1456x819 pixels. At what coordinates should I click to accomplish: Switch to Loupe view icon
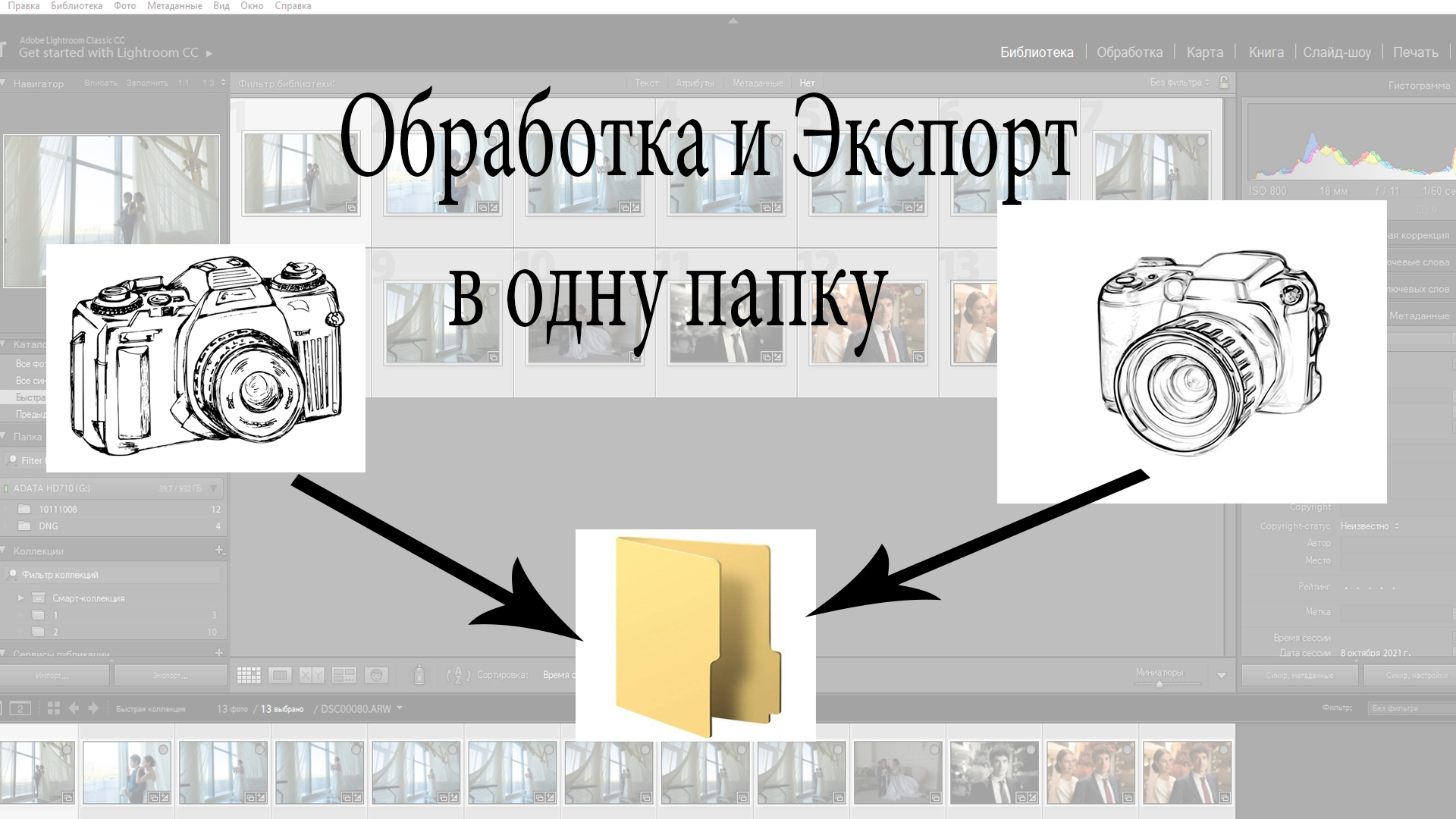tap(280, 675)
